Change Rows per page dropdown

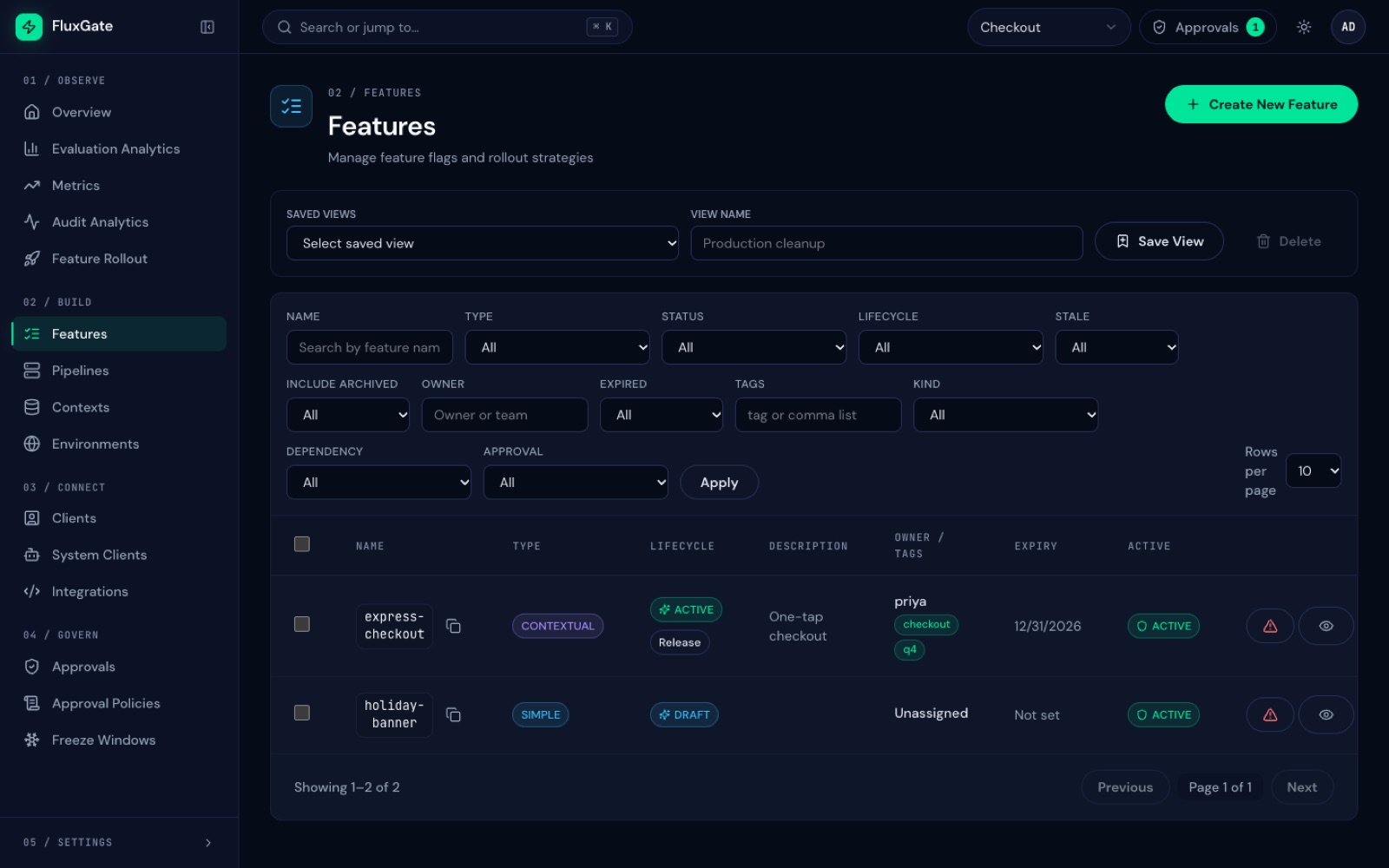coord(1313,470)
